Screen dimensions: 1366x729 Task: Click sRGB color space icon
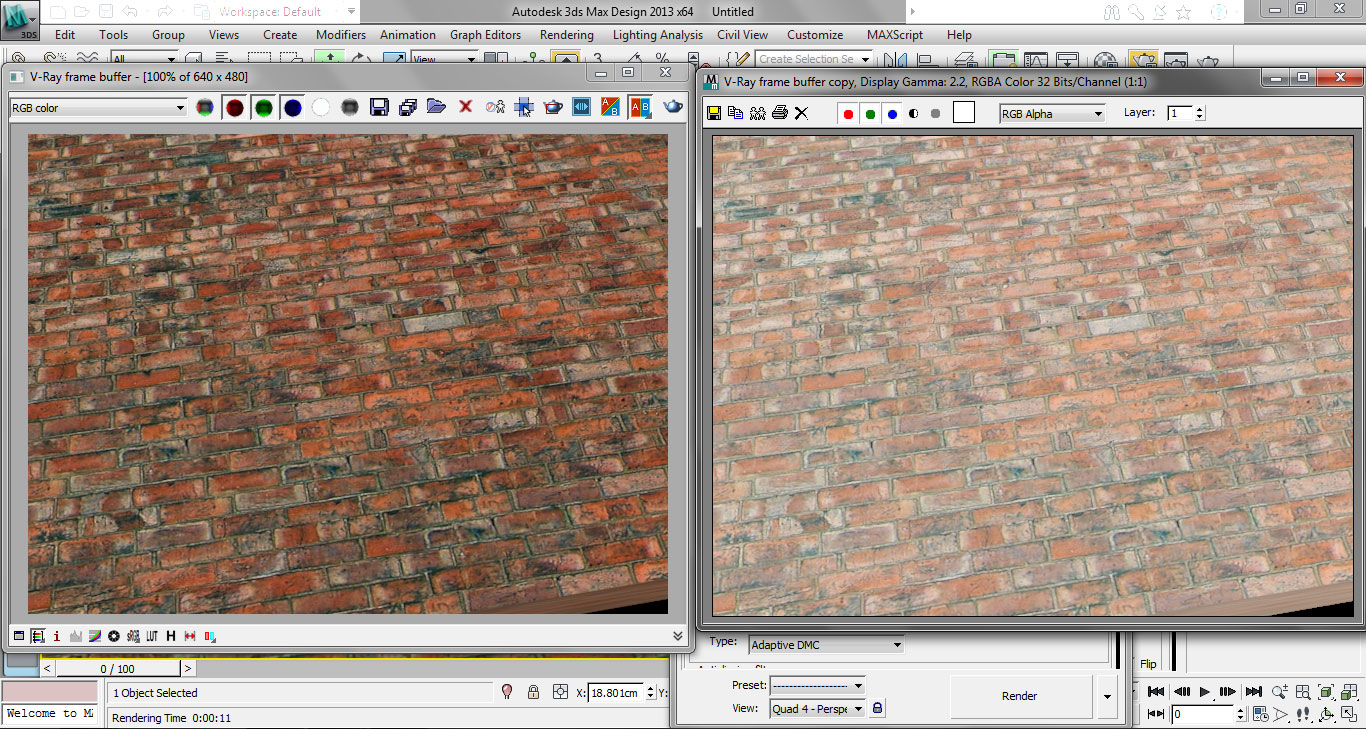[x=133, y=636]
